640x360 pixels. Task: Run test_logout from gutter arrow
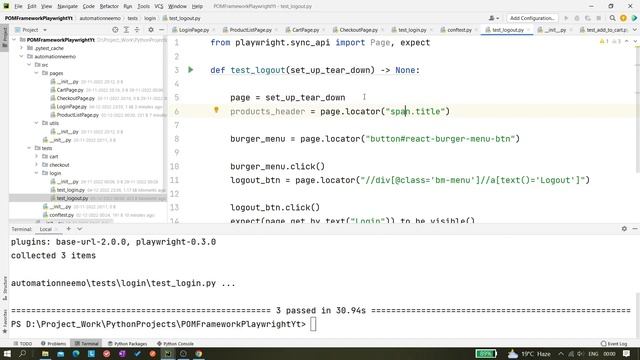pyautogui.click(x=191, y=70)
